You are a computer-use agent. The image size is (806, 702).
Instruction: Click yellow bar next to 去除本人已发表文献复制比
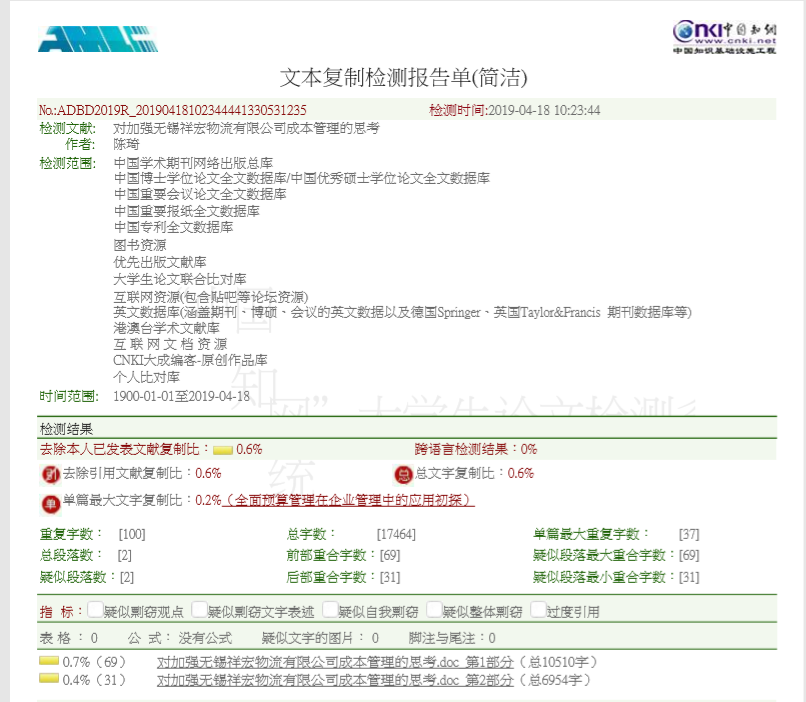(x=223, y=450)
